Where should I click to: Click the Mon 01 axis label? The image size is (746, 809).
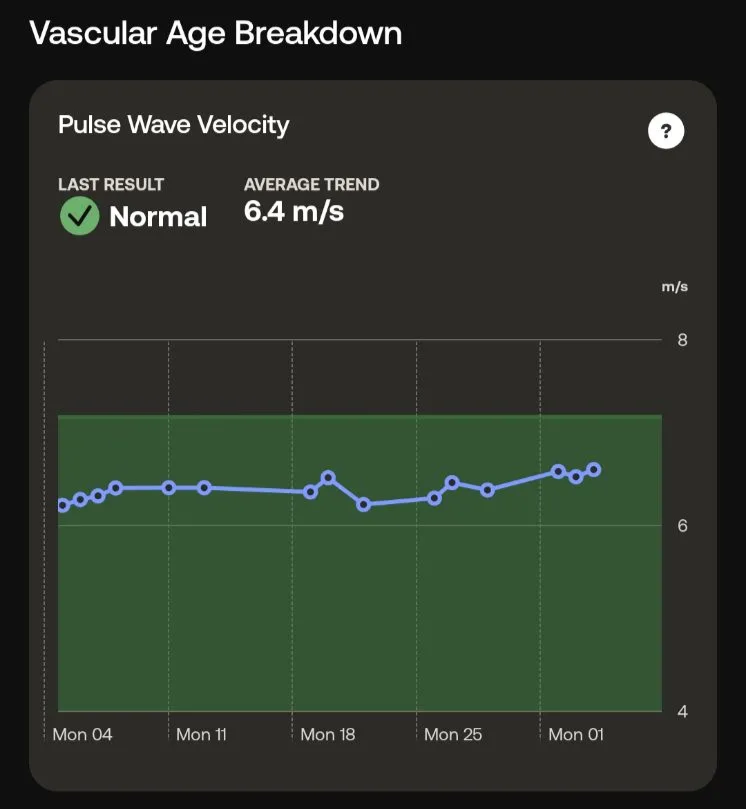[x=576, y=734]
